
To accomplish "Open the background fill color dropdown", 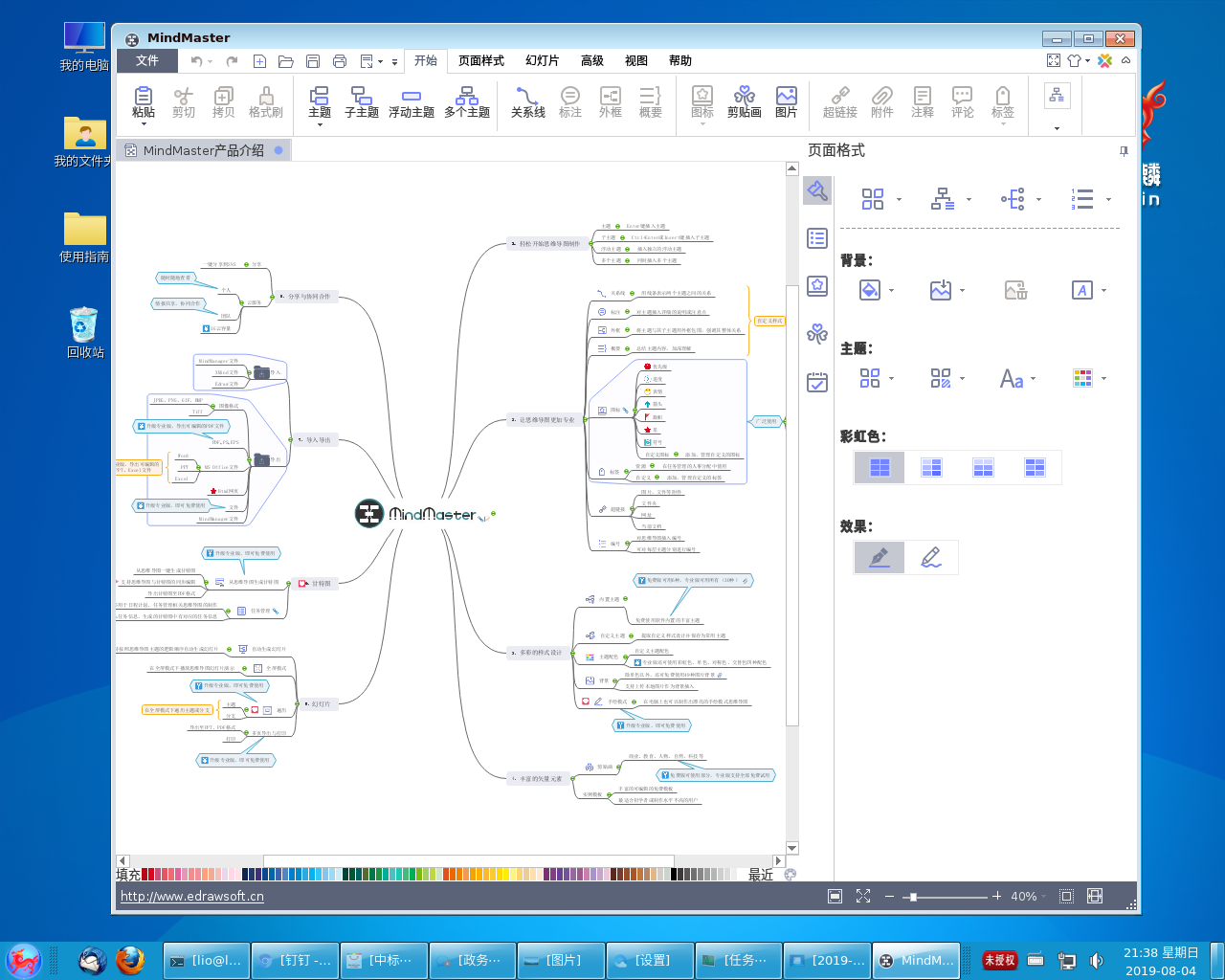I will pos(877,290).
